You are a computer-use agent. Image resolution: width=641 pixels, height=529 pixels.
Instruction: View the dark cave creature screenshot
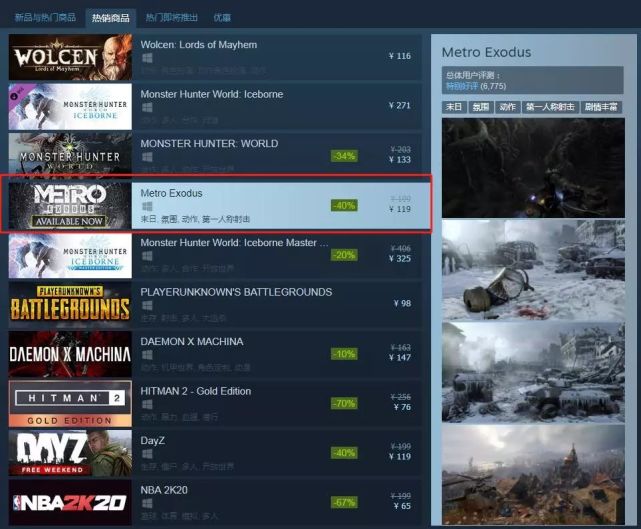click(533, 168)
